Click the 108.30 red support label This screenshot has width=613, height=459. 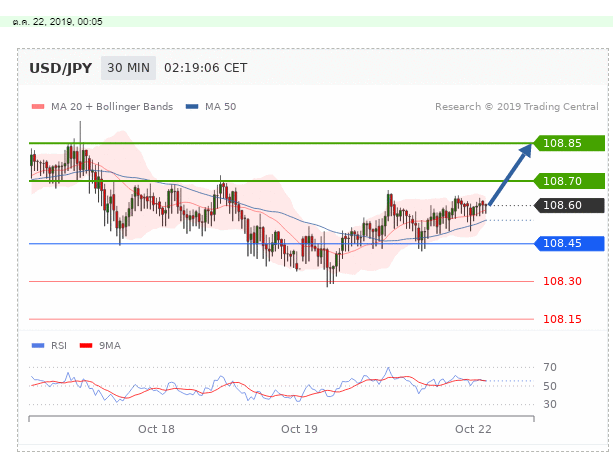click(562, 281)
